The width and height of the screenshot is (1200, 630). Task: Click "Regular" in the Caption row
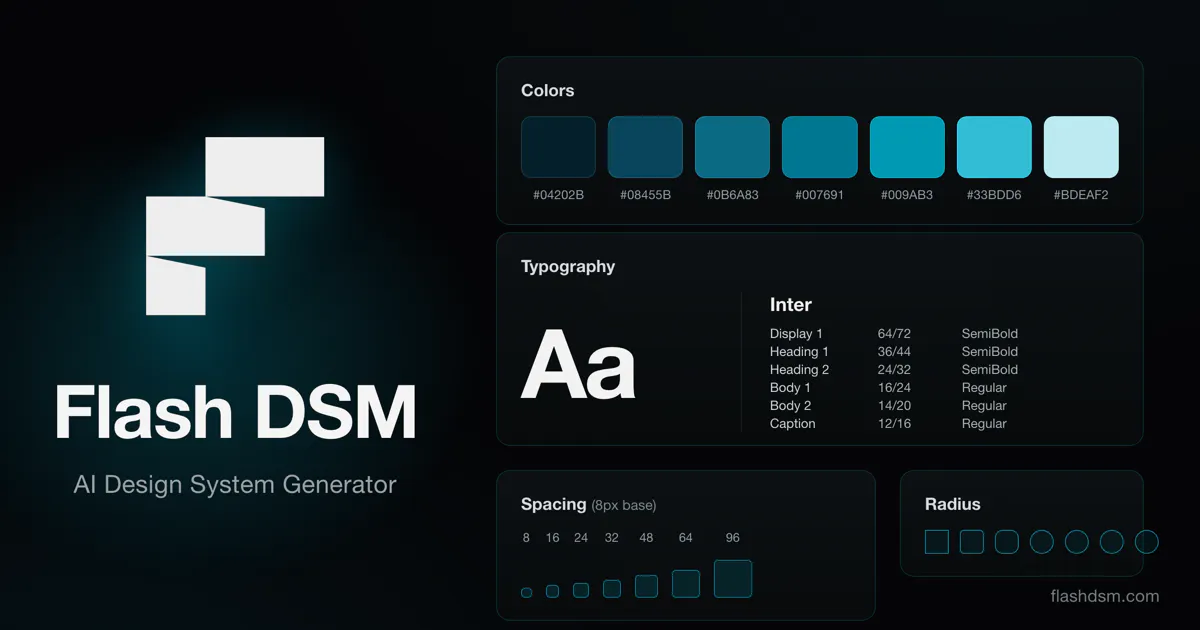point(984,424)
